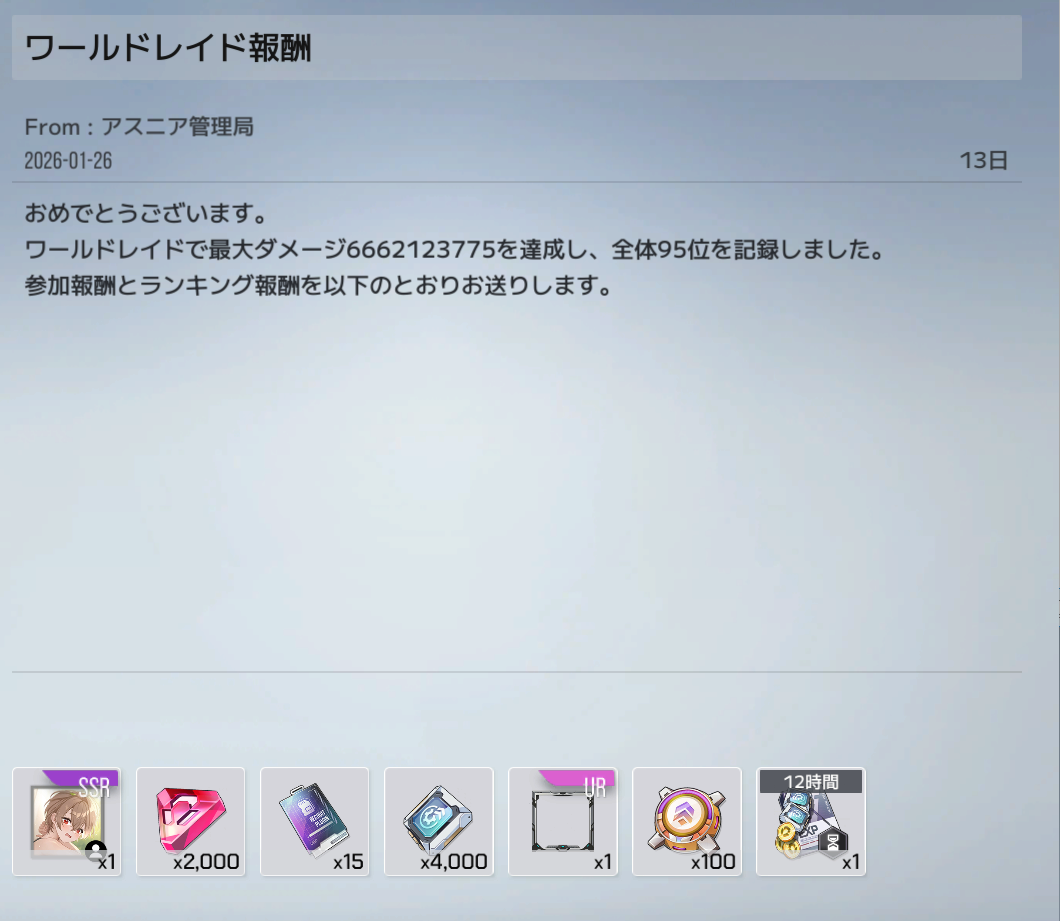Select the max damage 6662123775 message line
Screen dimensions: 1060x921
[455, 249]
